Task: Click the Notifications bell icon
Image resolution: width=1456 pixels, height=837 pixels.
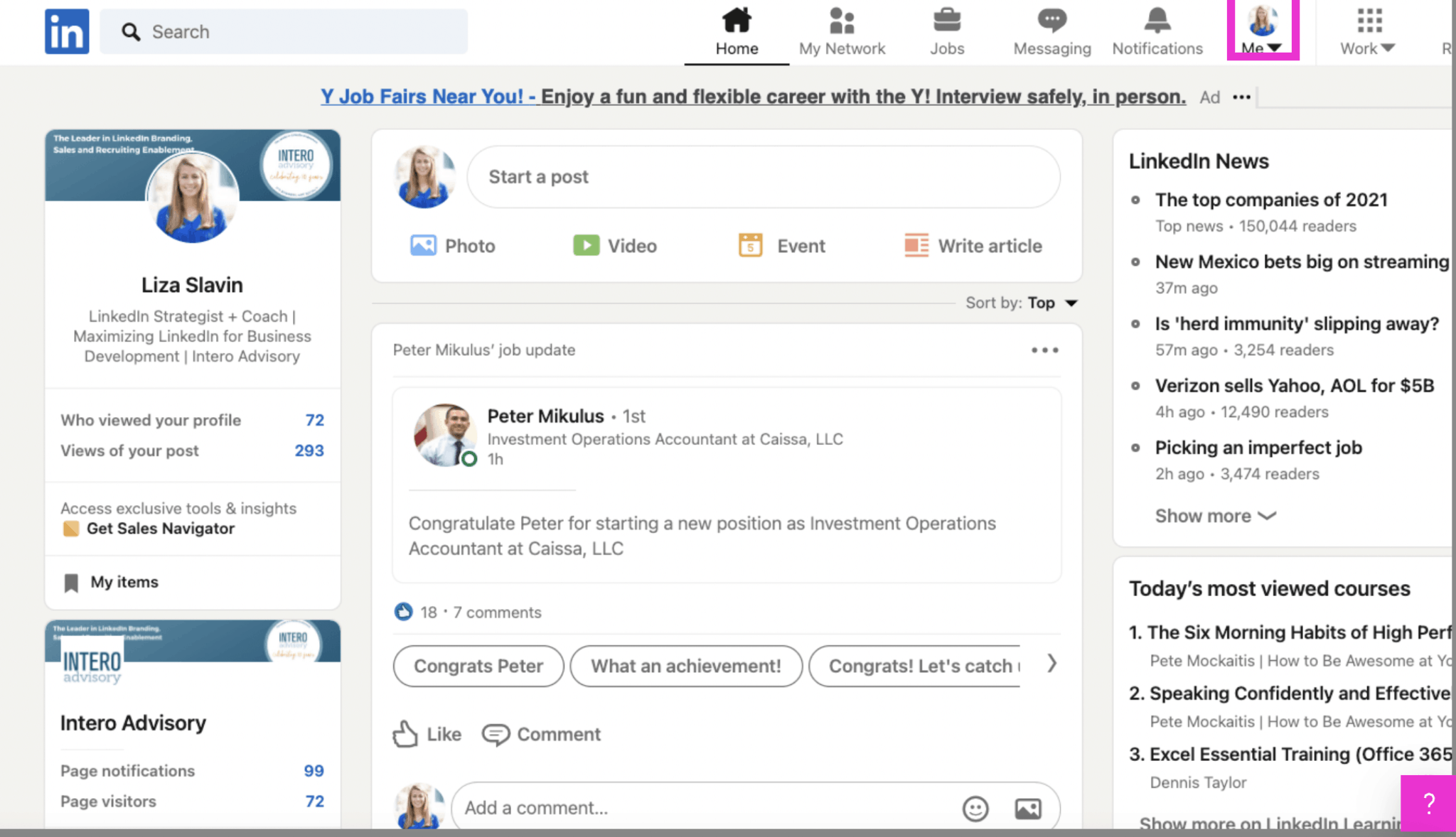Action: point(1157,20)
